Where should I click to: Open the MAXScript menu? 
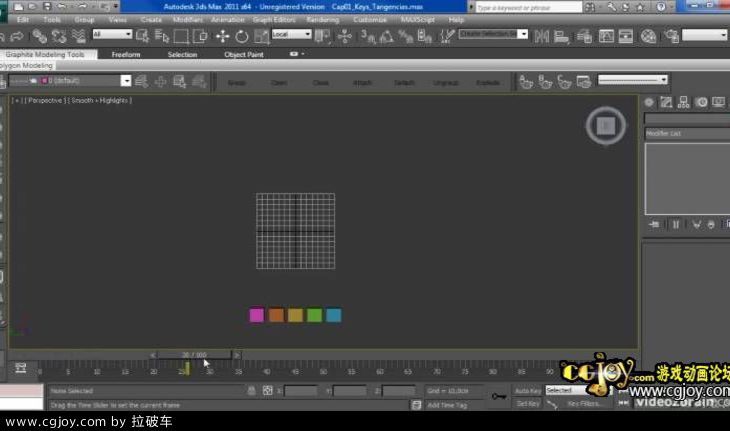[x=418, y=20]
